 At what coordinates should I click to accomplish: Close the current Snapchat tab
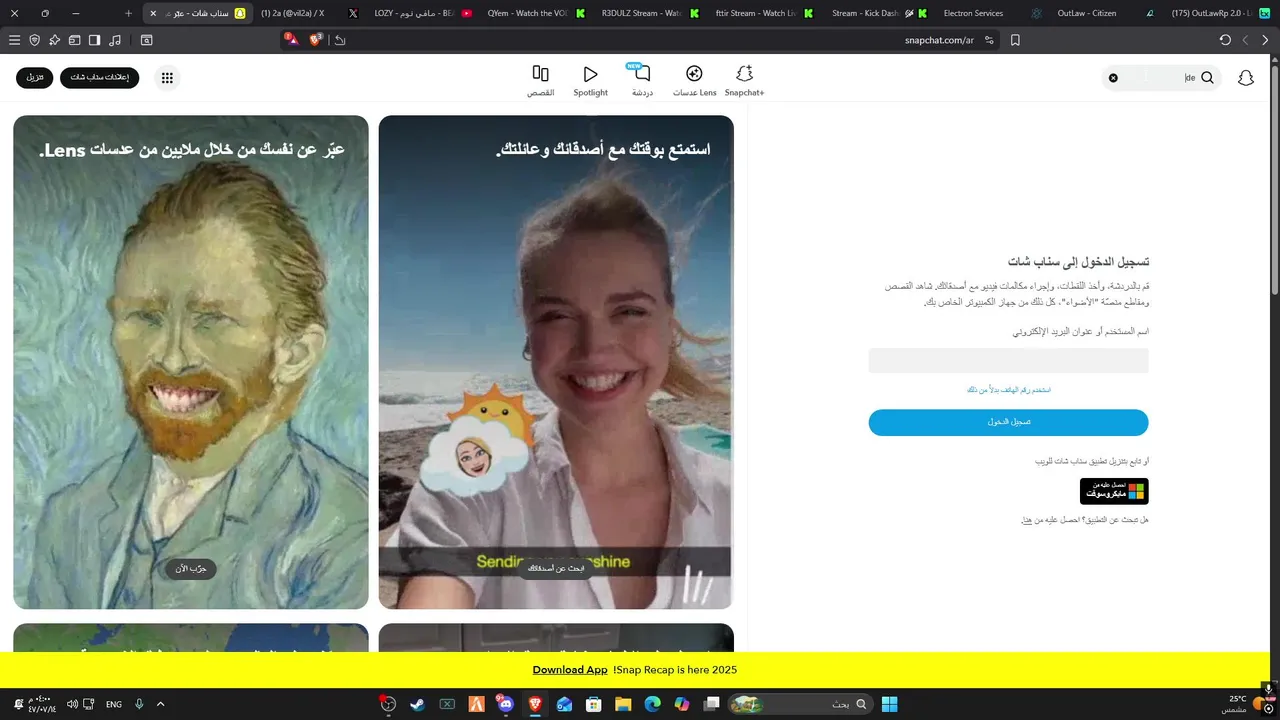pyautogui.click(x=153, y=13)
